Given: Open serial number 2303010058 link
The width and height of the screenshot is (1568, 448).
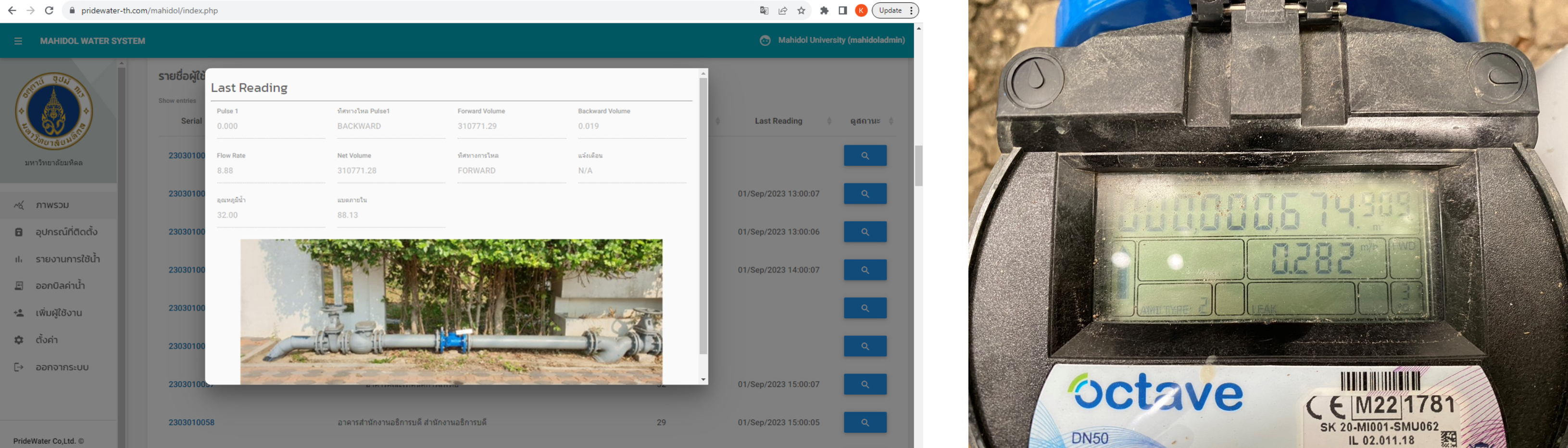Looking at the screenshot, I should [191, 422].
